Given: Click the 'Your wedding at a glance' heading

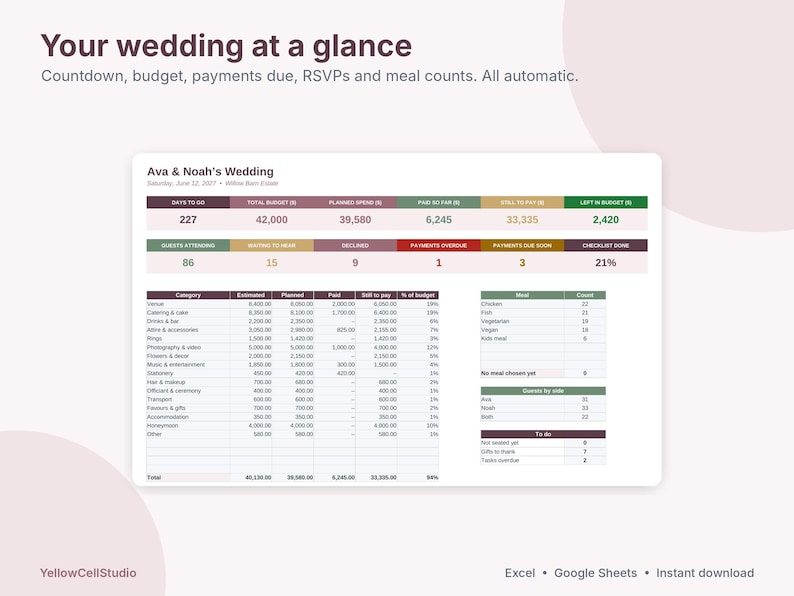Looking at the screenshot, I should [226, 46].
